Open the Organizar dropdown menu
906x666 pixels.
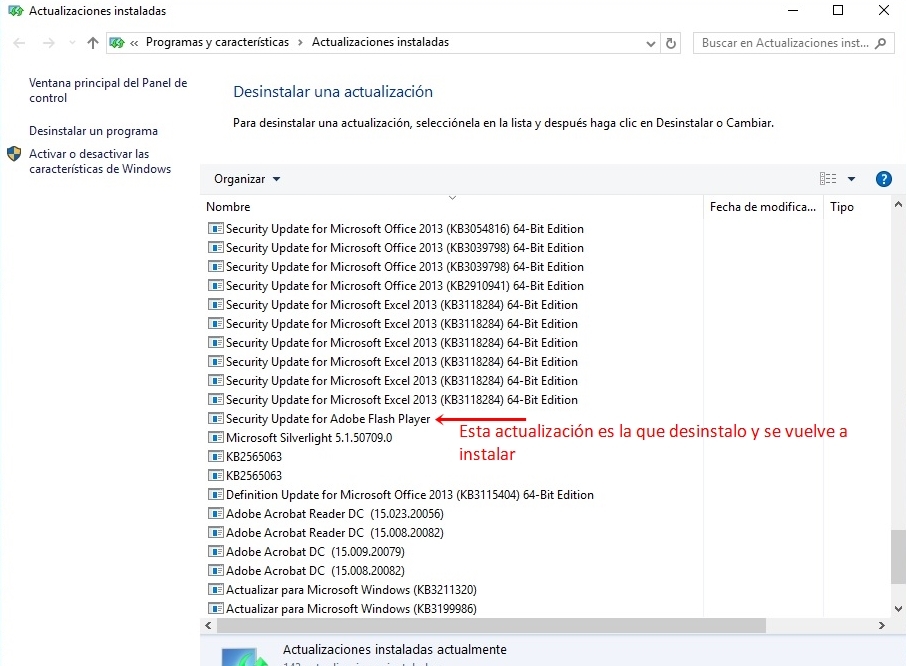click(247, 179)
